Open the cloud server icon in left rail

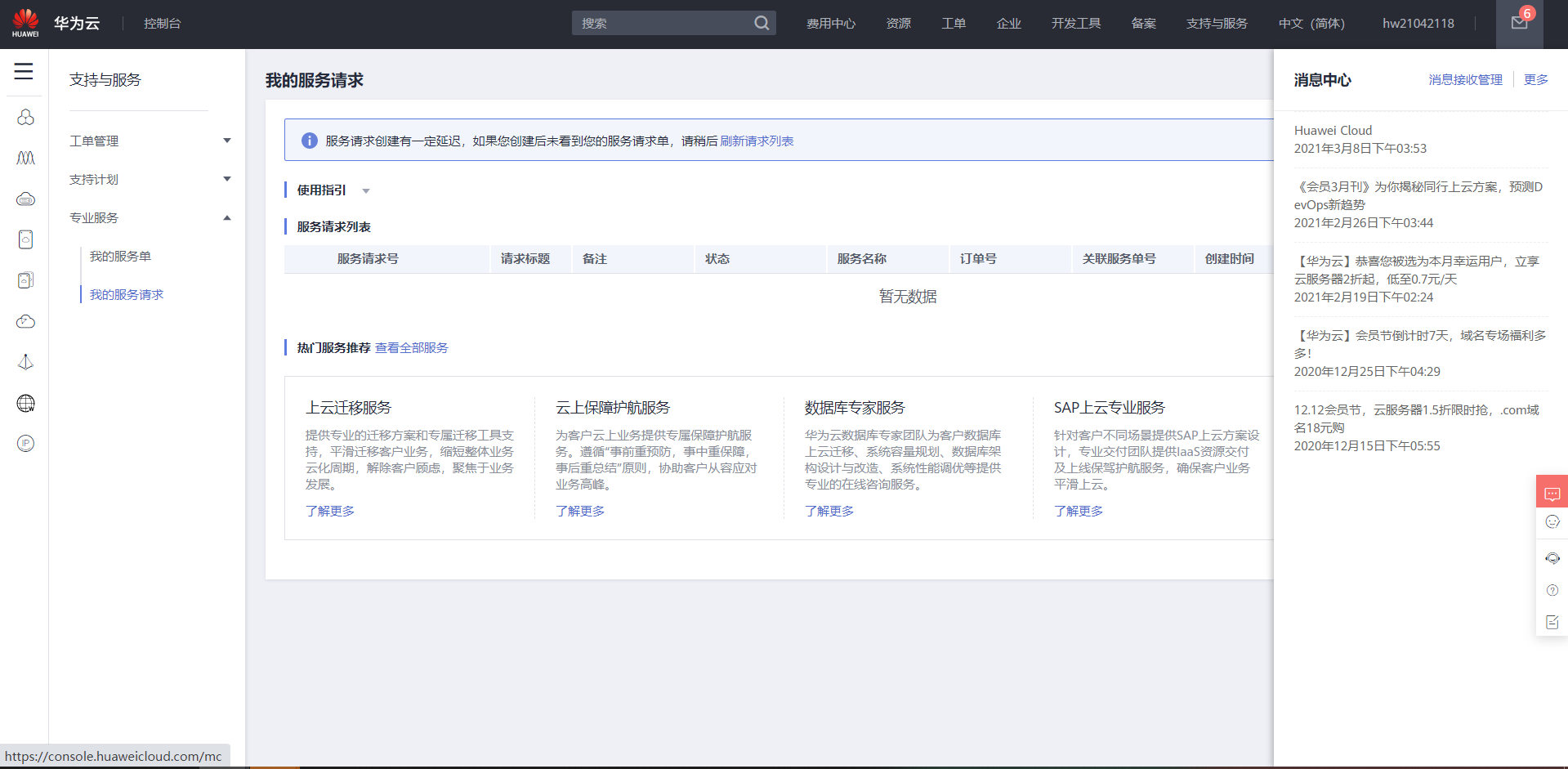(25, 199)
